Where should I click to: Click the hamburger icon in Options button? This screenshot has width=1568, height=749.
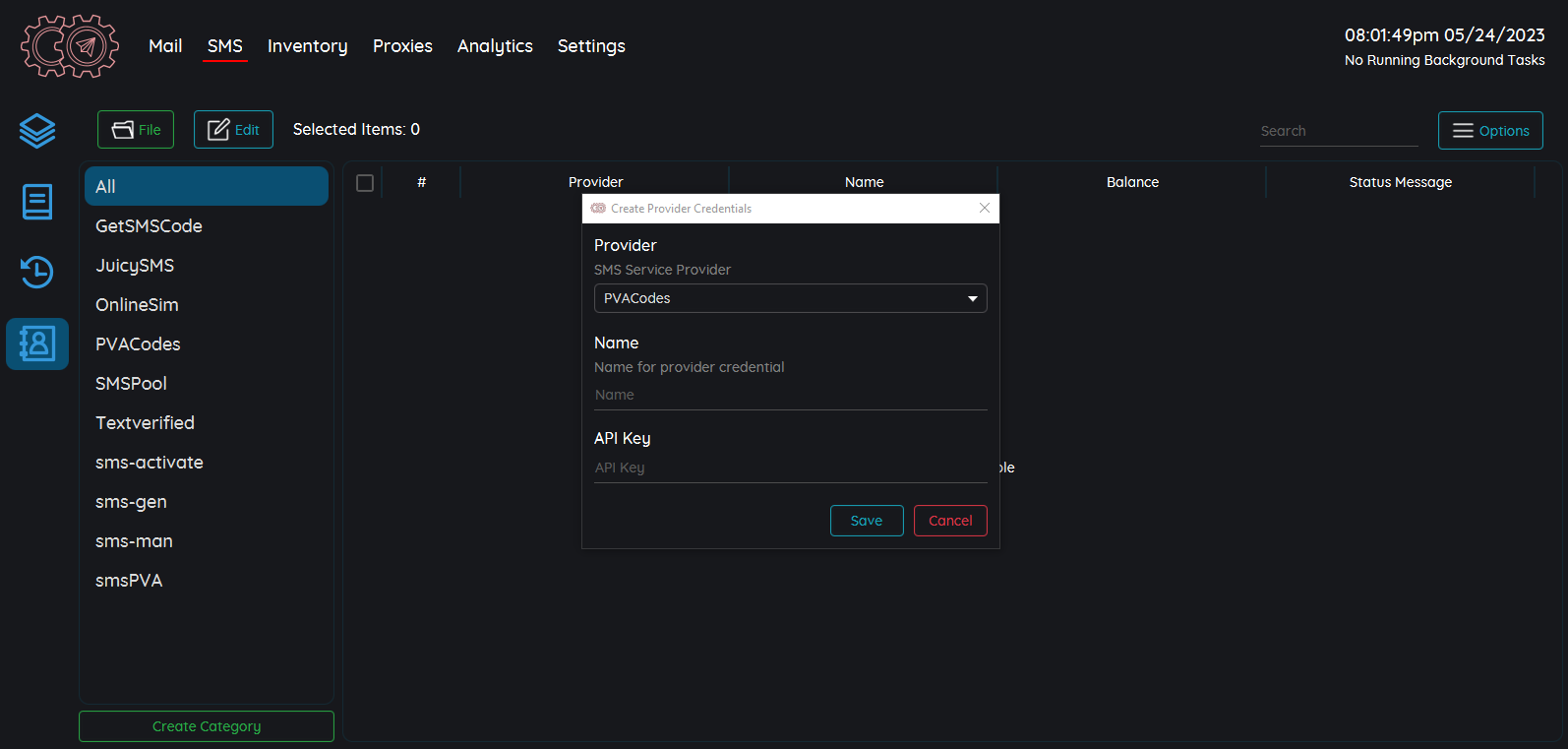1463,131
